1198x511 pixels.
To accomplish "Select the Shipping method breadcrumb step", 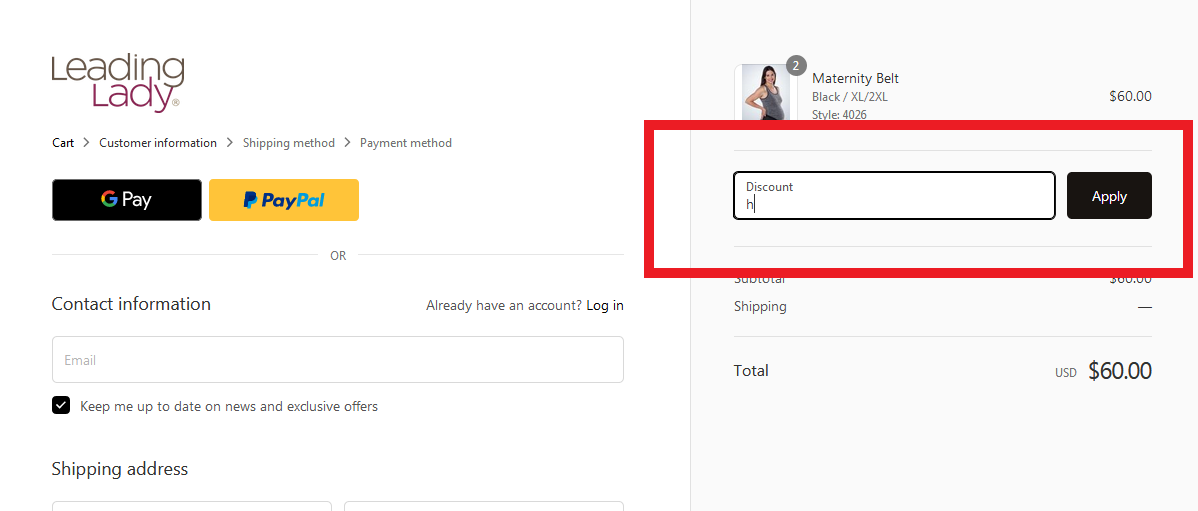I will (289, 143).
